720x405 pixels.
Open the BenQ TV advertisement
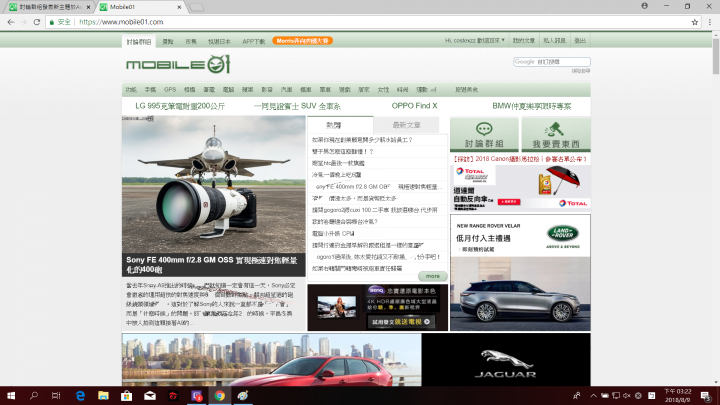click(377, 307)
